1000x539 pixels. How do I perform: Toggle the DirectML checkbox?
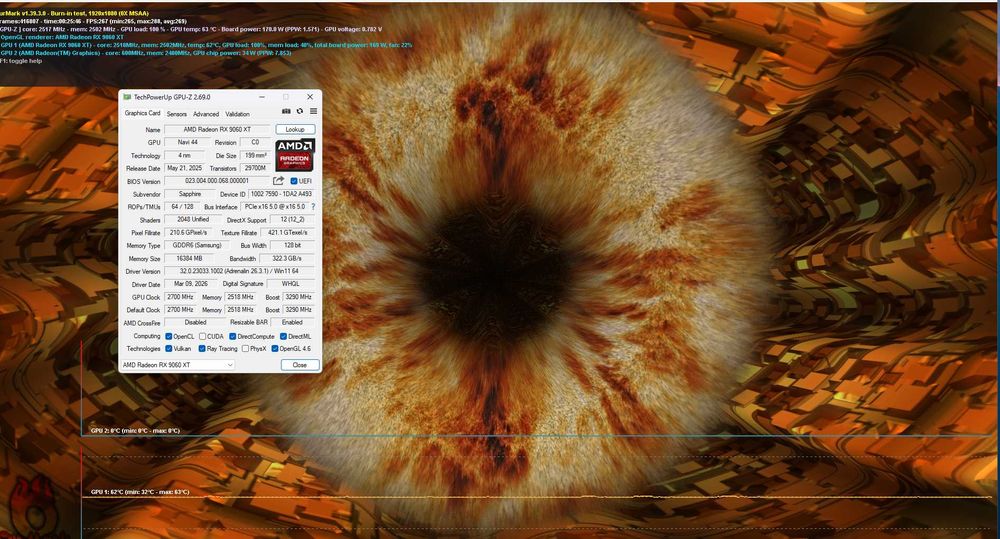click(283, 336)
